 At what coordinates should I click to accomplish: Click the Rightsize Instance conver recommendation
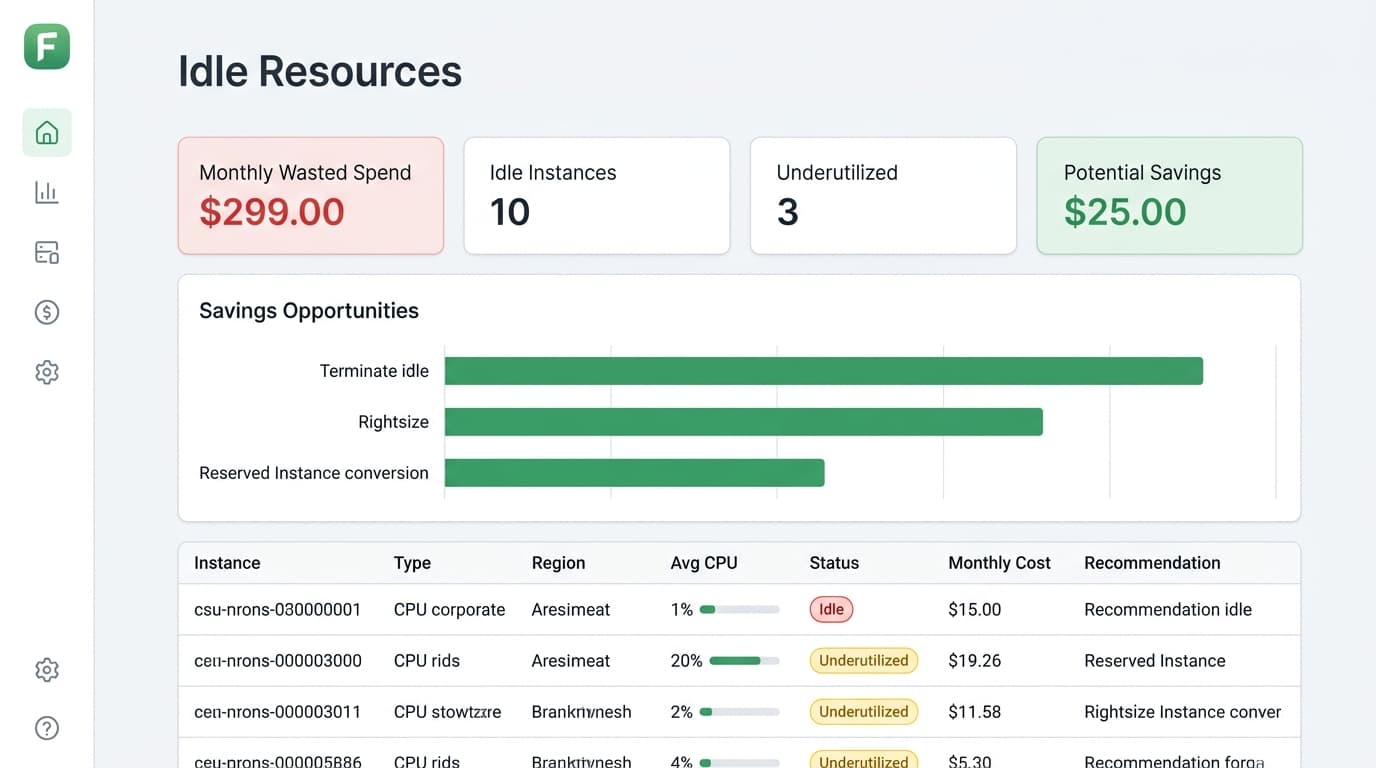pyautogui.click(x=1183, y=712)
